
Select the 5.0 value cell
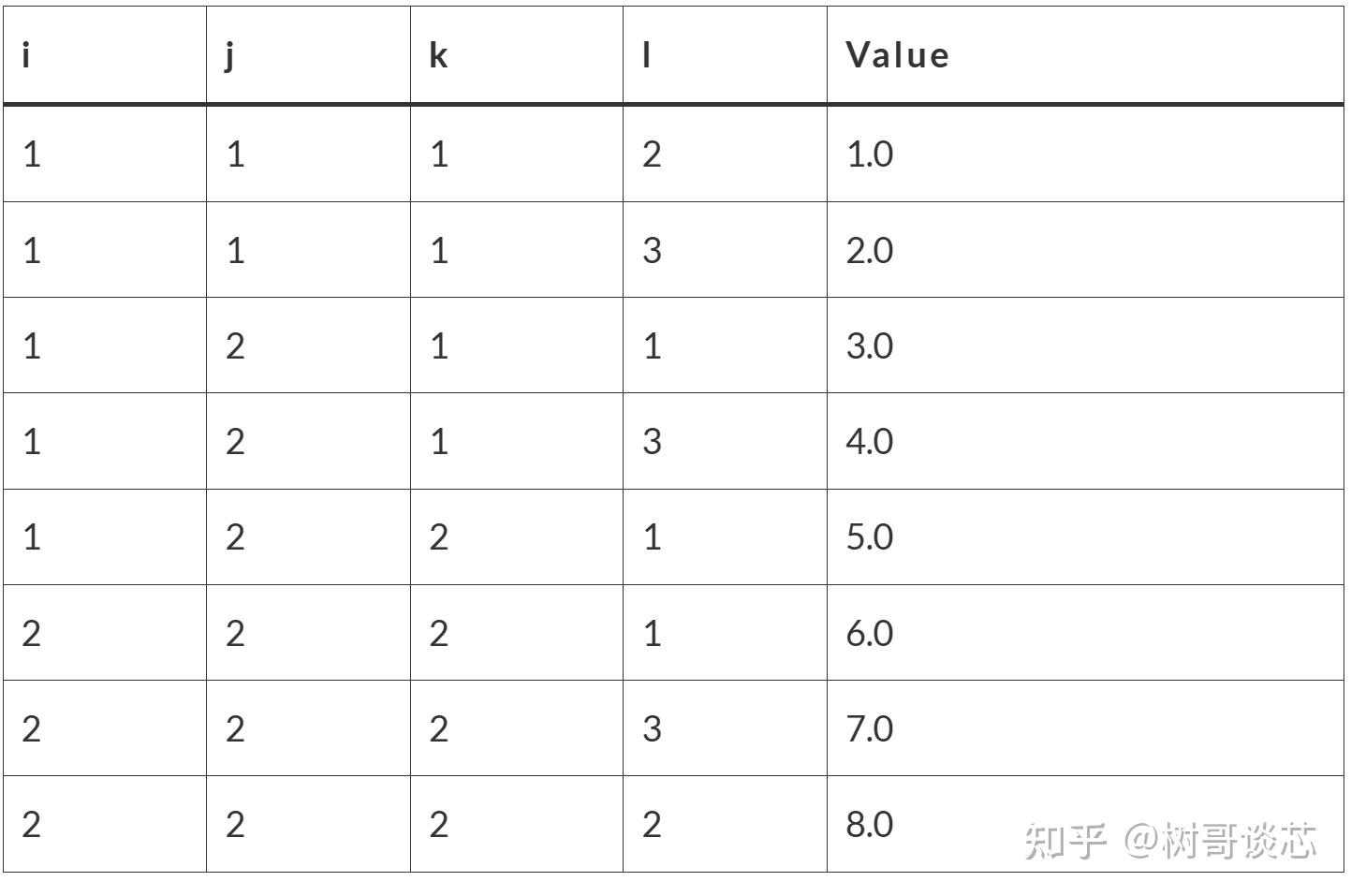pyautogui.click(x=1085, y=536)
